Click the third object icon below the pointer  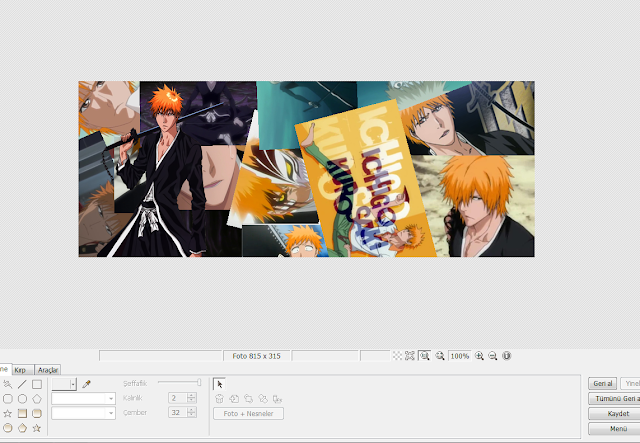(x=248, y=399)
